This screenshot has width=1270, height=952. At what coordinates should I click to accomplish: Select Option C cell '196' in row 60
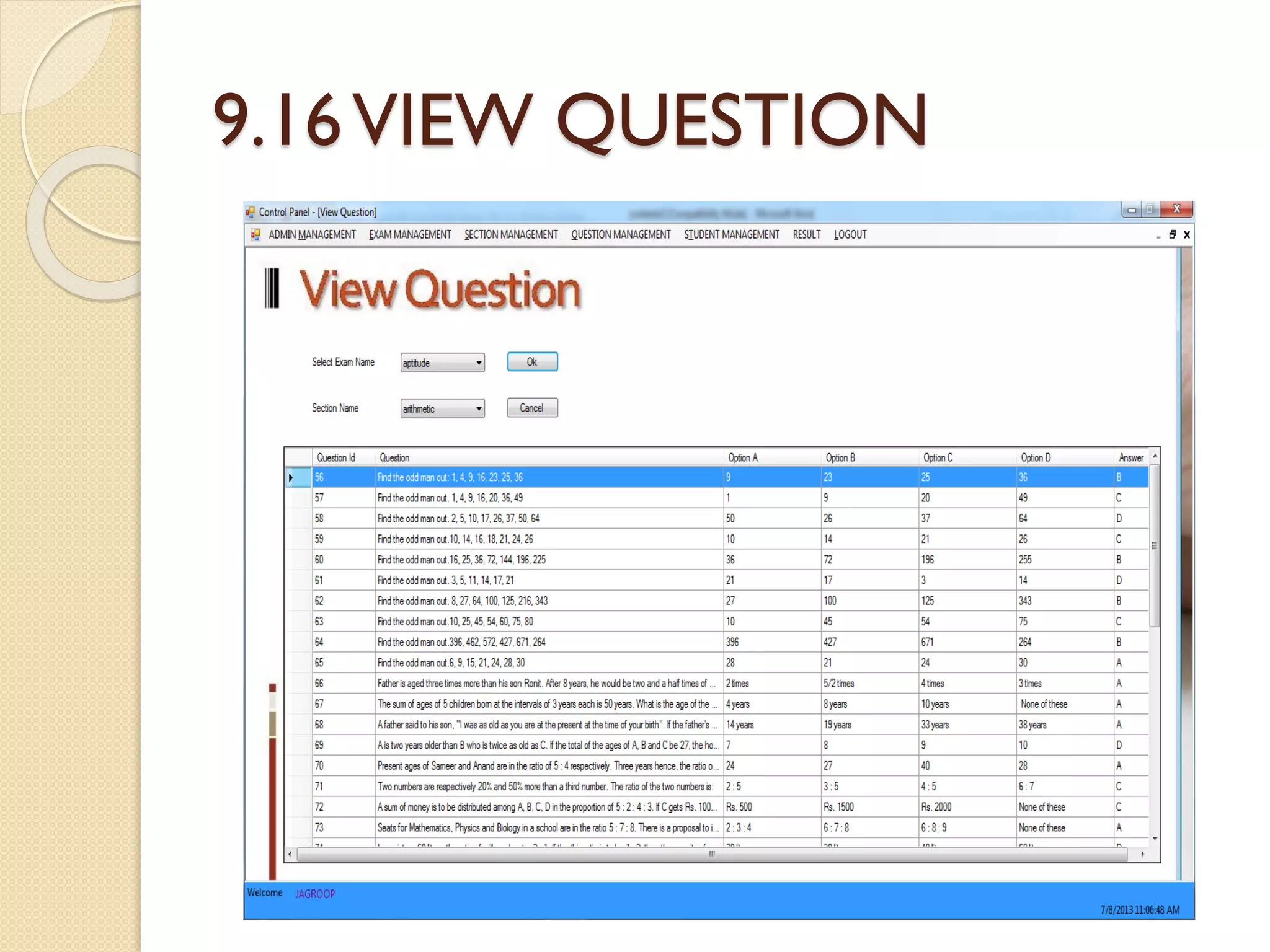[x=967, y=560]
